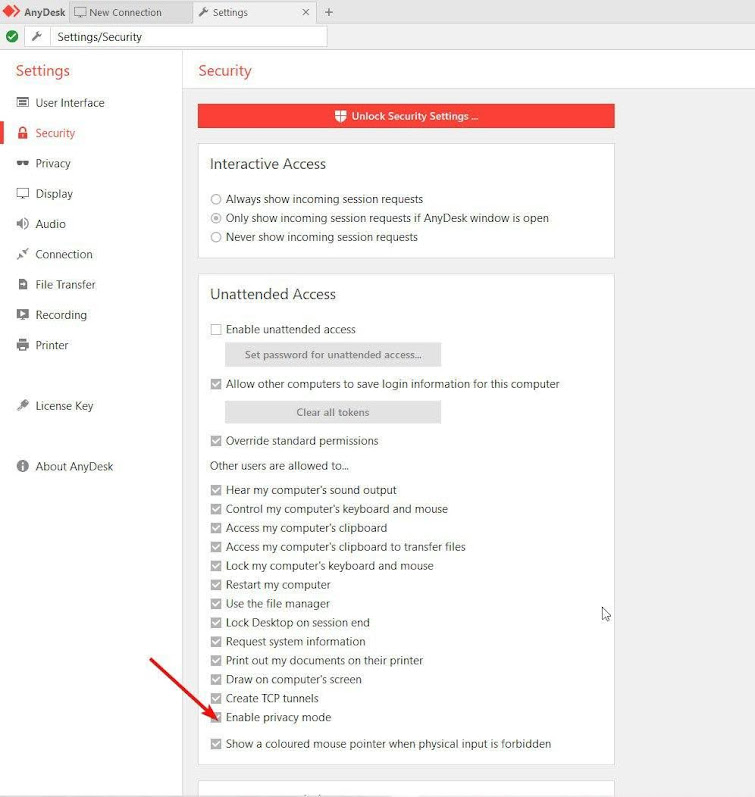755x797 pixels.
Task: Click the AnyDesk logo icon
Action: point(11,11)
